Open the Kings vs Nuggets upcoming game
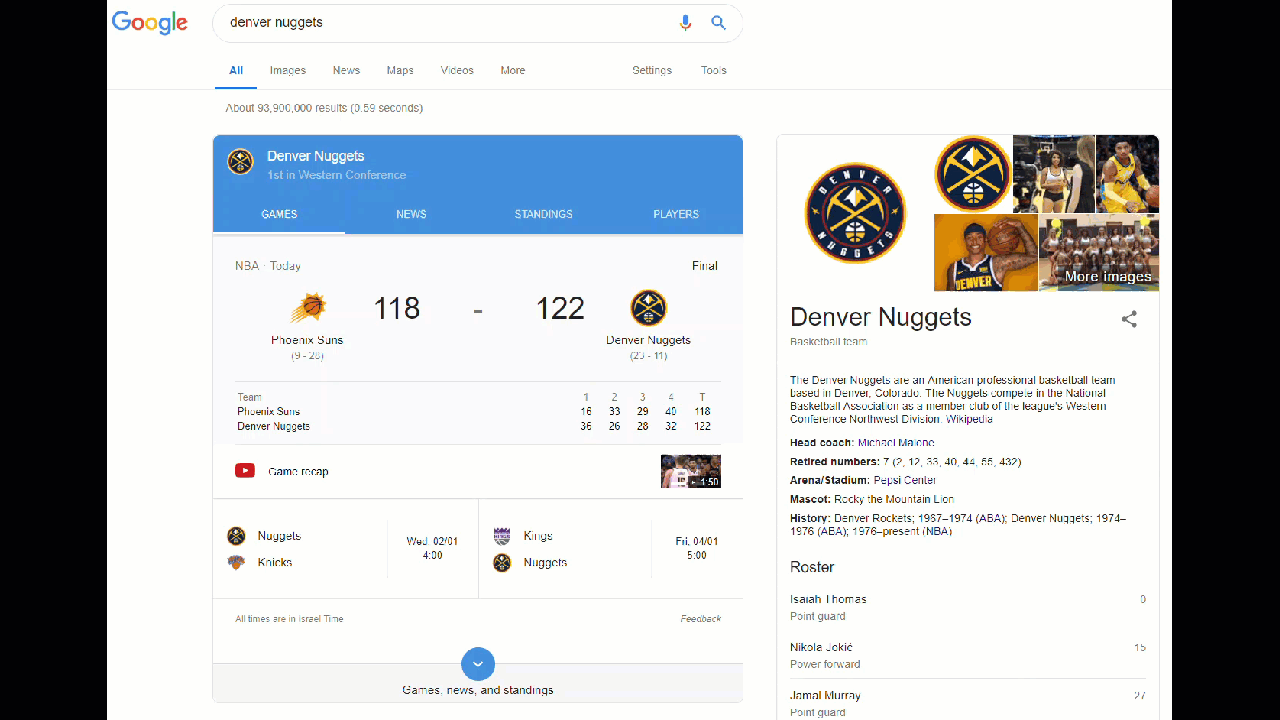The image size is (1280, 720). coord(611,549)
